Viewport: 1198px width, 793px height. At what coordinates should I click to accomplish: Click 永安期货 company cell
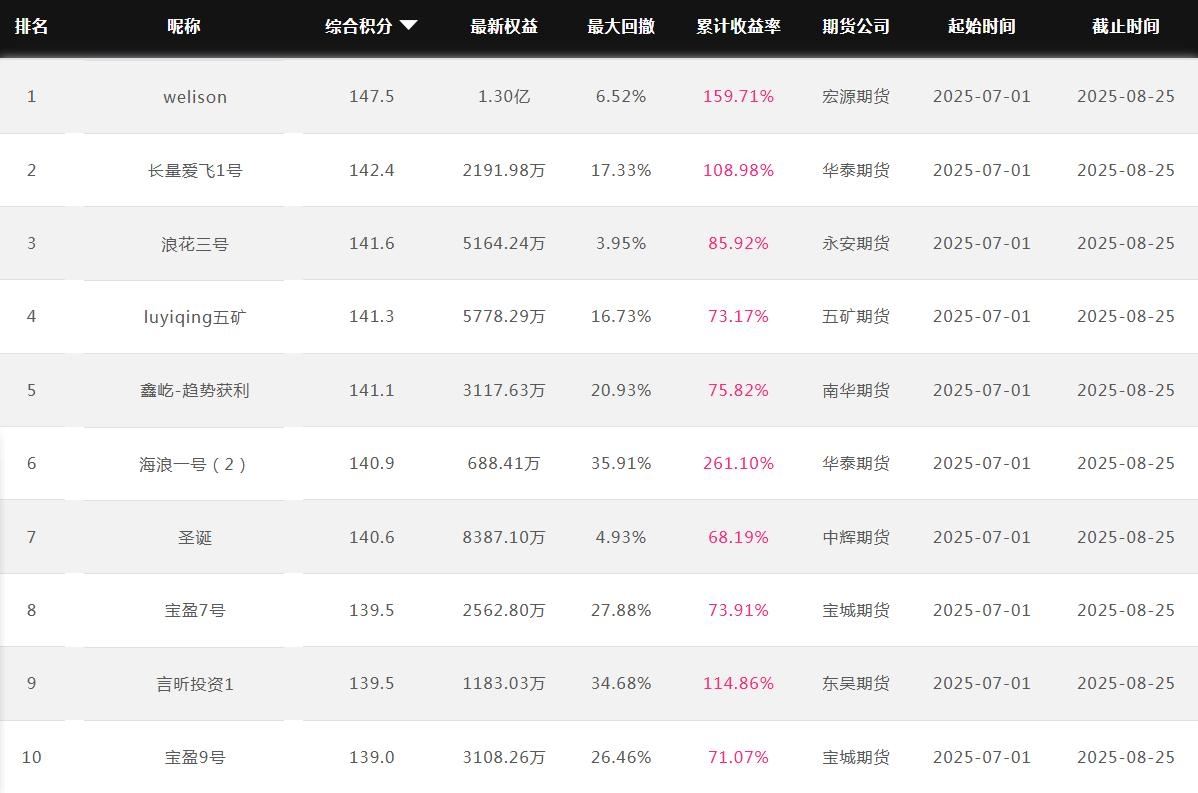[x=856, y=243]
